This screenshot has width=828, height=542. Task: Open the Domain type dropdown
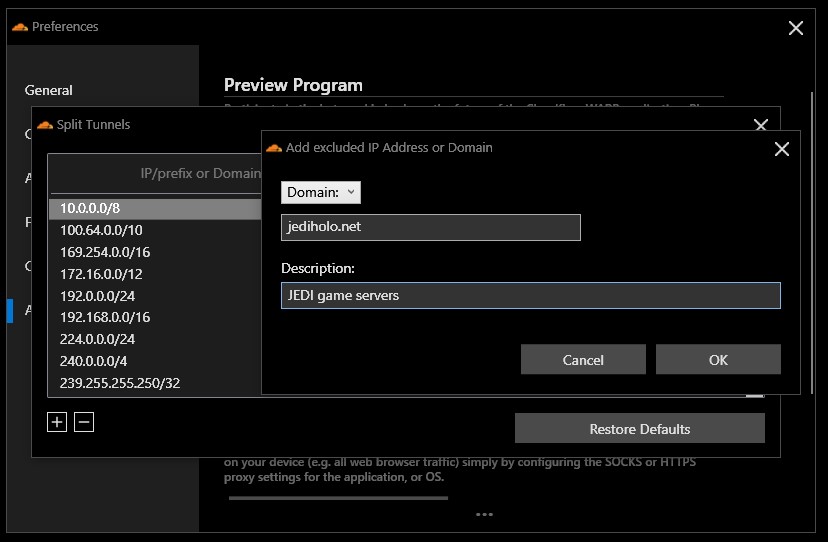coord(321,192)
